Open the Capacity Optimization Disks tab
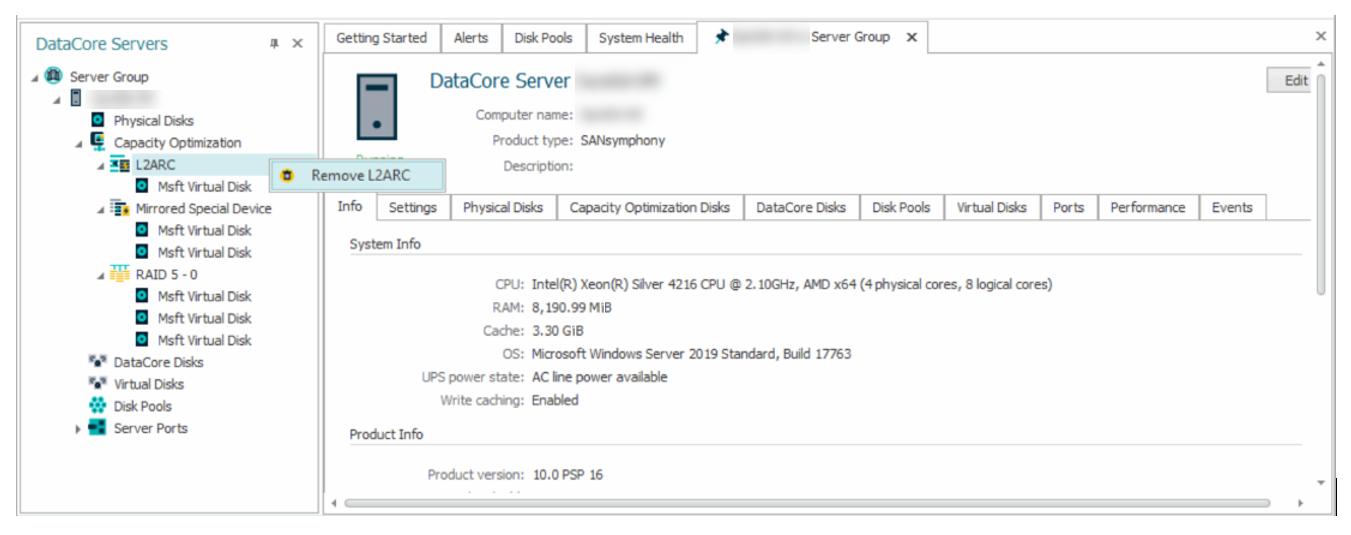Screen dimensions: 1351x535 click(x=649, y=208)
